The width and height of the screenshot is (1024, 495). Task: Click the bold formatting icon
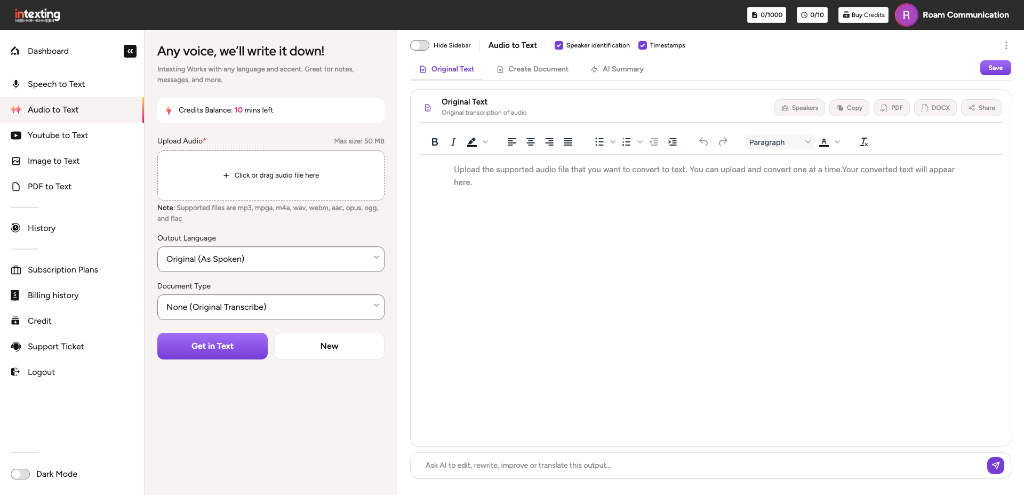(435, 142)
